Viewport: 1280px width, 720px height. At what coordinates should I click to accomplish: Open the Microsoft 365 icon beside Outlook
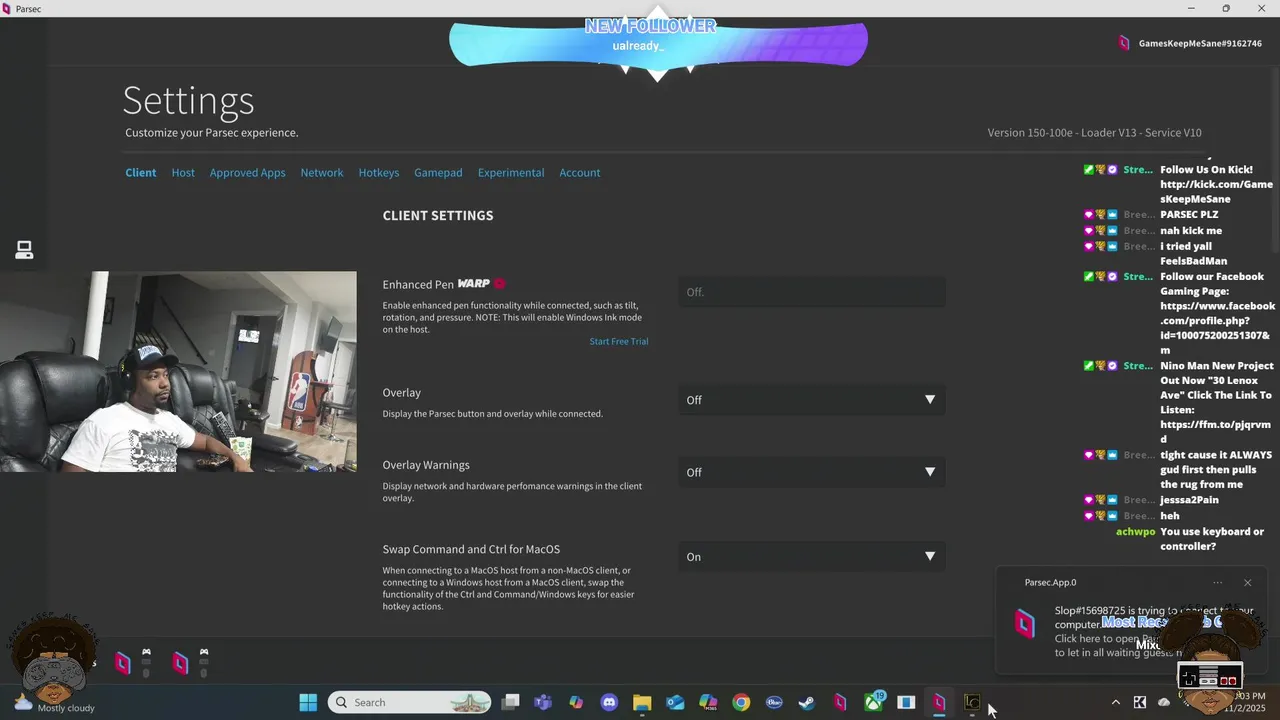point(708,702)
